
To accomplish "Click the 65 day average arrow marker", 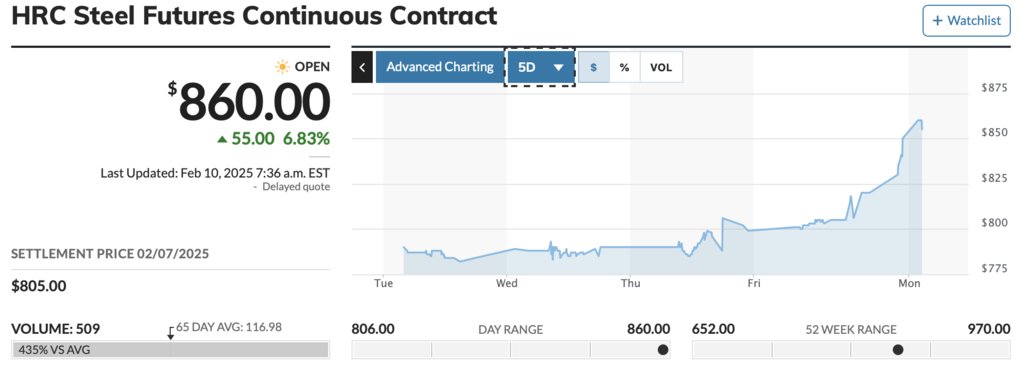I will 171,333.
